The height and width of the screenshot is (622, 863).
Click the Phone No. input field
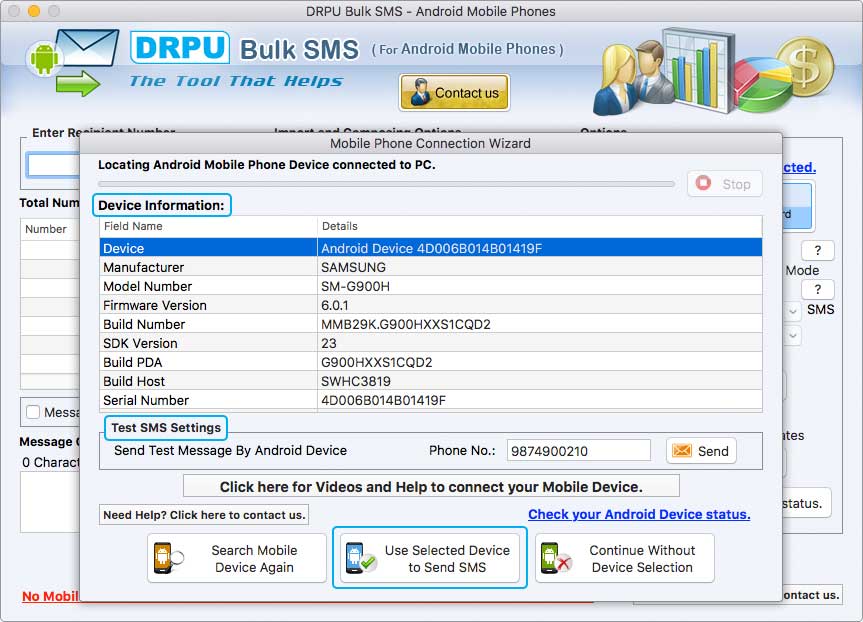tap(578, 451)
